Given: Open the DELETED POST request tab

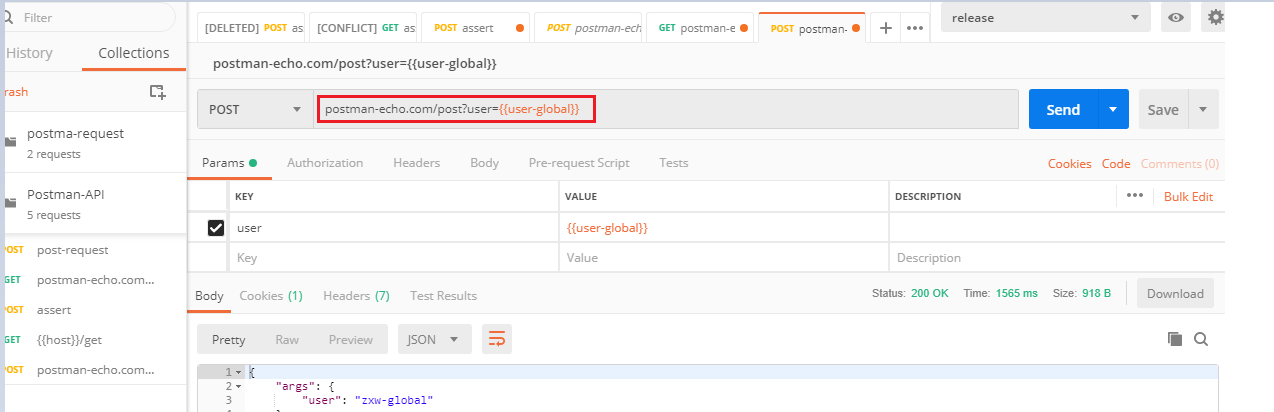Looking at the screenshot, I should pyautogui.click(x=252, y=28).
